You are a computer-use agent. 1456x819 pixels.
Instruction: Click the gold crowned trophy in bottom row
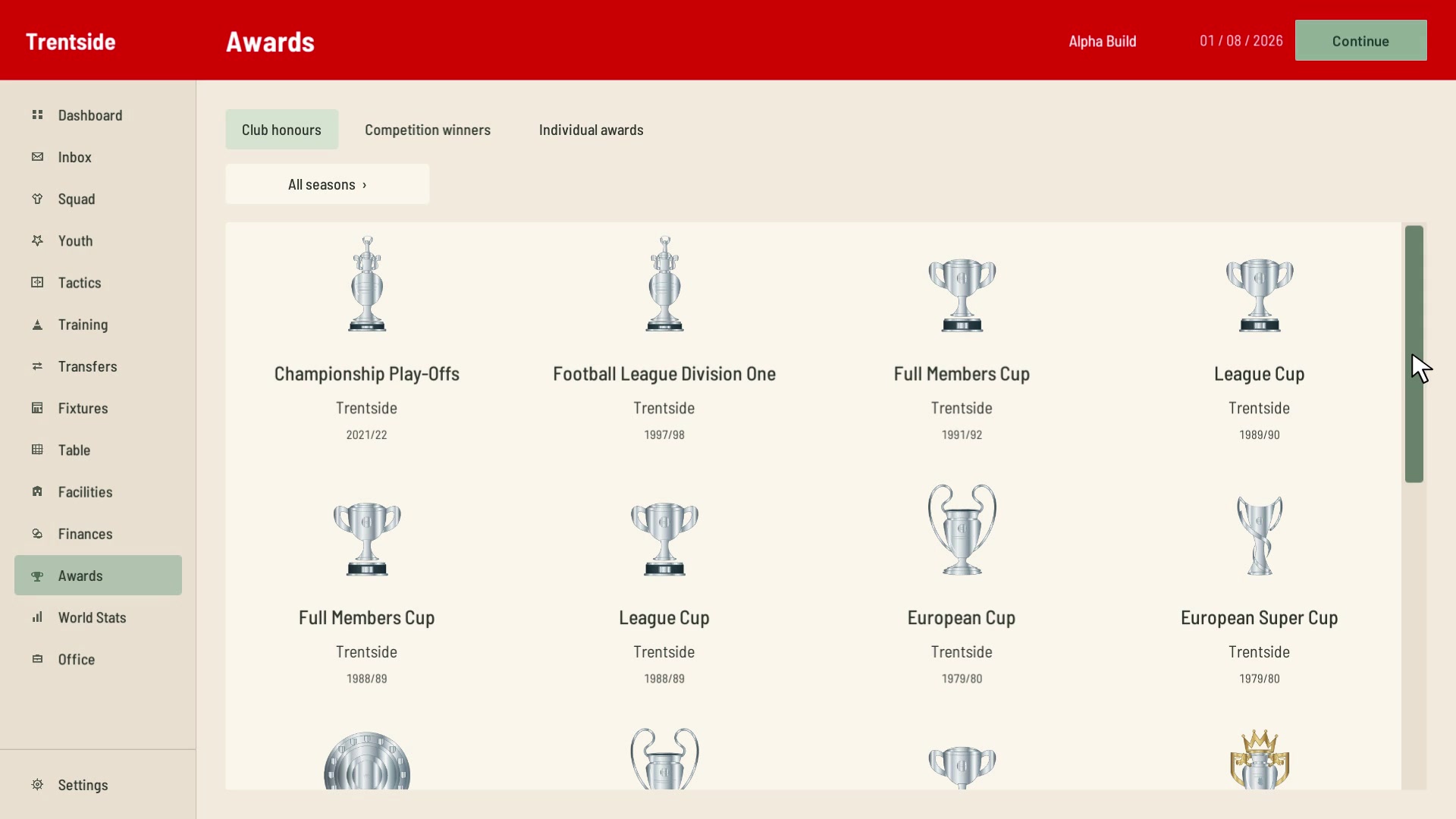click(1260, 759)
